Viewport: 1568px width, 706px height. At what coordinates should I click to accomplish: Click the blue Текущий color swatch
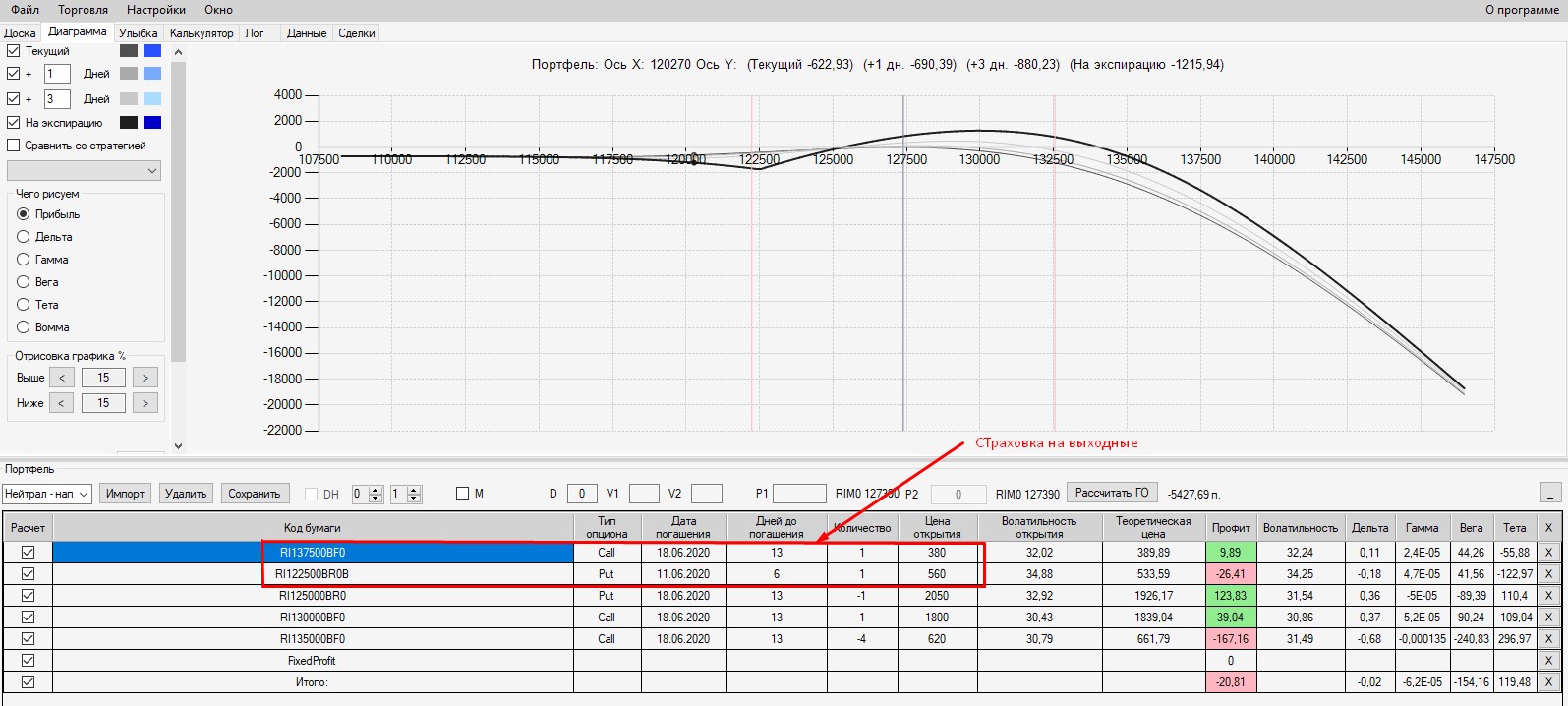(152, 51)
